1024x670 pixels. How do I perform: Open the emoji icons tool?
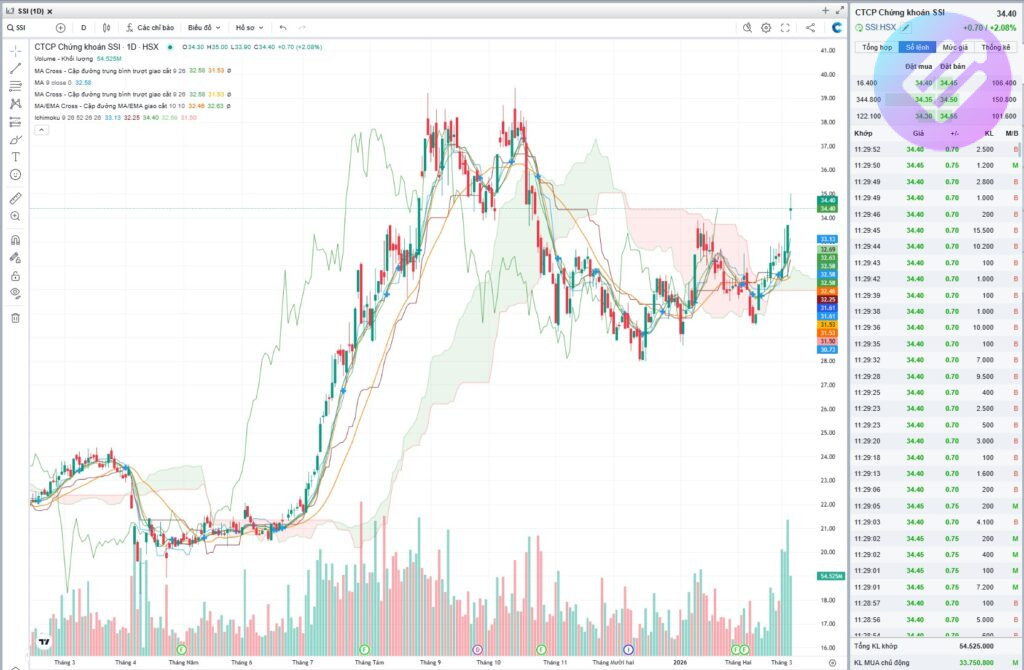coord(15,175)
